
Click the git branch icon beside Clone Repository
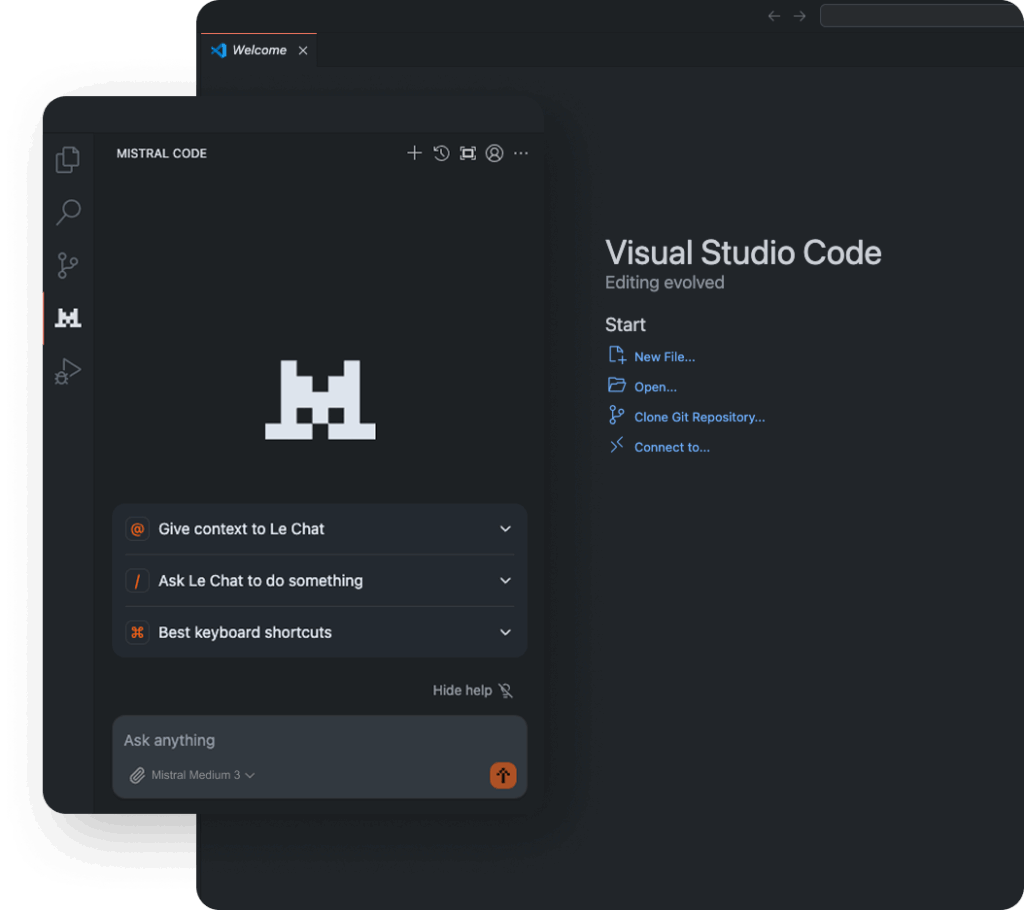coord(616,415)
